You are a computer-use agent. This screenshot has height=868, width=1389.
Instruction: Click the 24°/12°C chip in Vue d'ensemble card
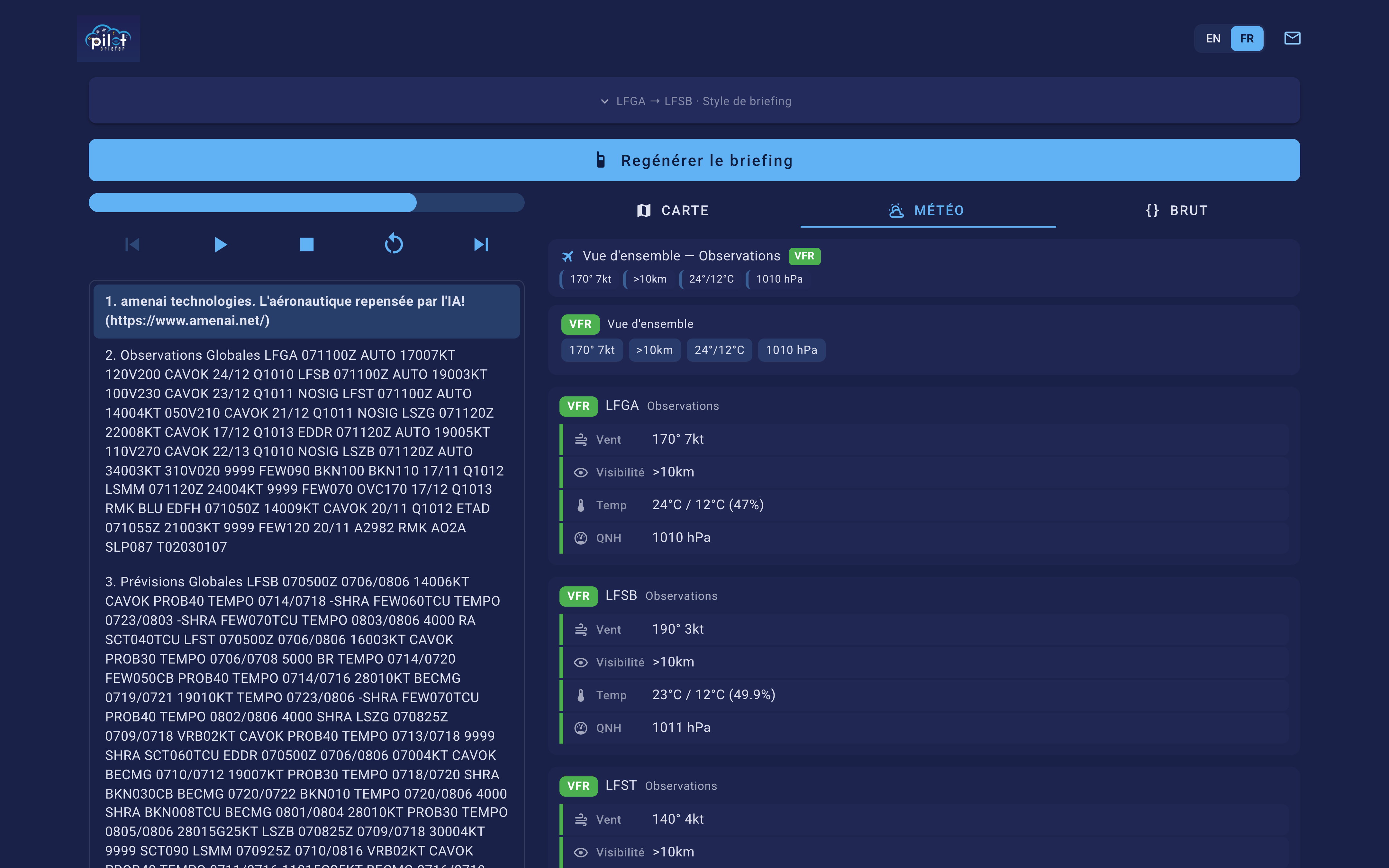[719, 350]
